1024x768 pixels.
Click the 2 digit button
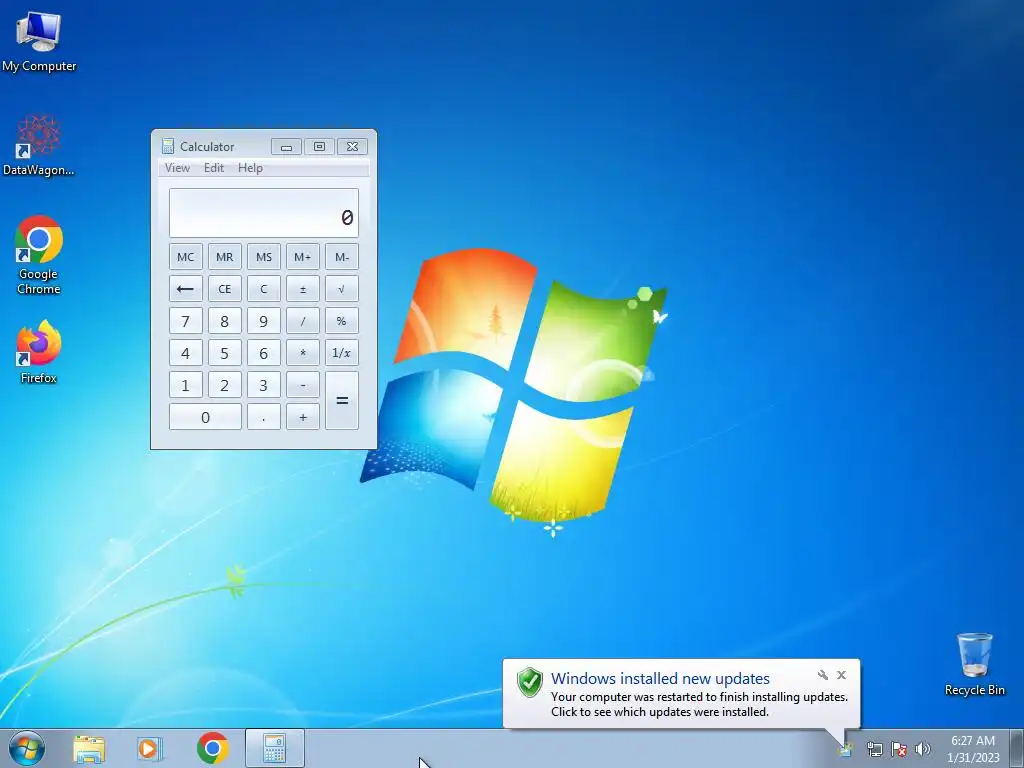tap(225, 385)
